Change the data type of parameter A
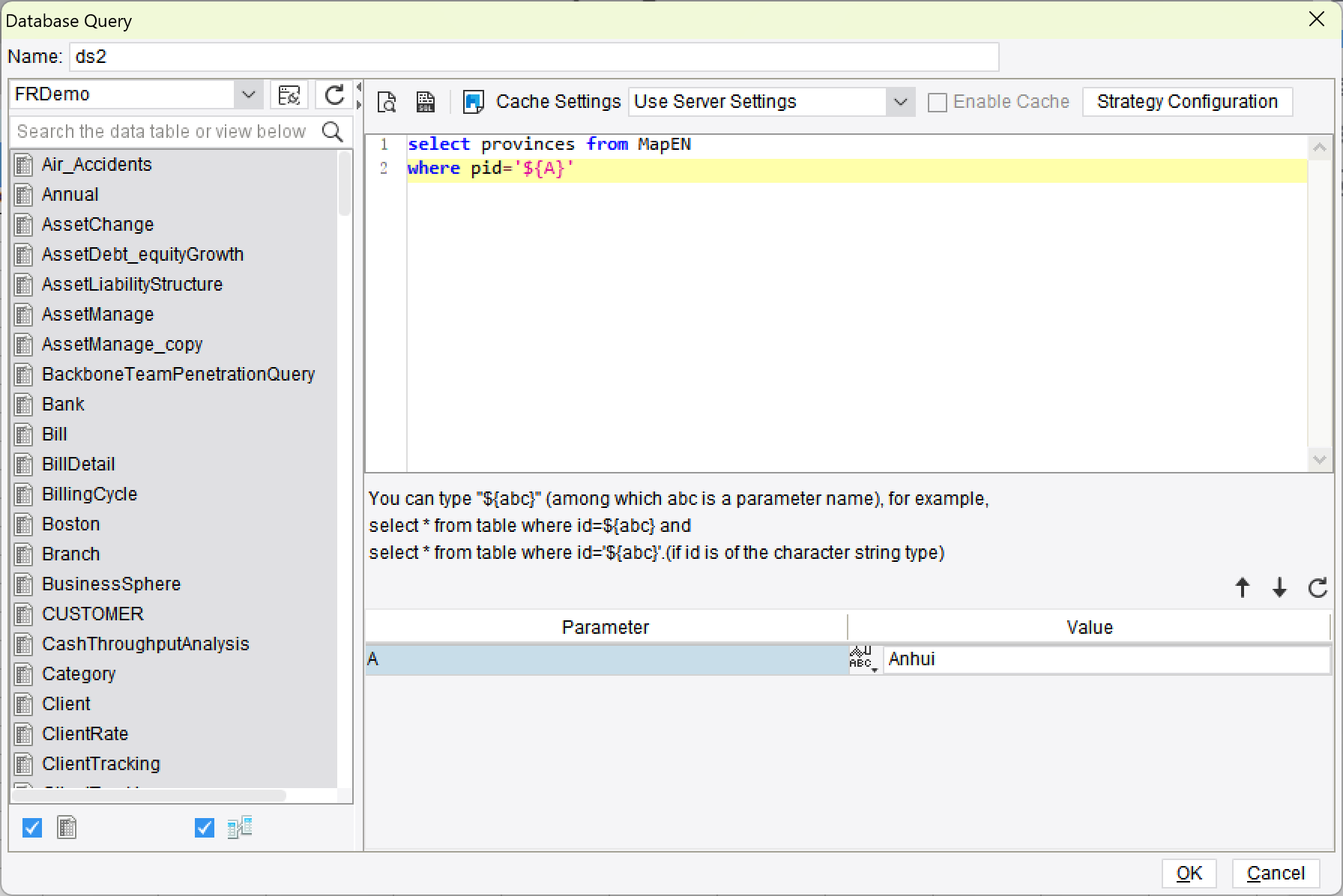This screenshot has height=896, width=1343. point(863,659)
